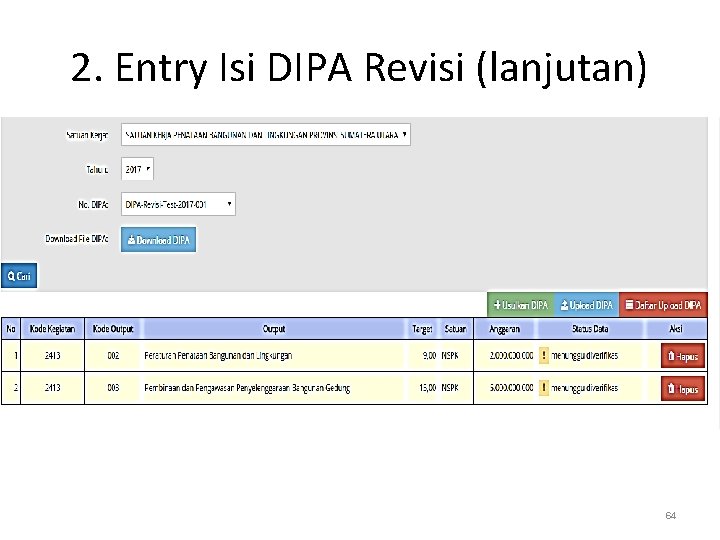Click the Download File DIPA label
The width and height of the screenshot is (720, 540).
77,239
